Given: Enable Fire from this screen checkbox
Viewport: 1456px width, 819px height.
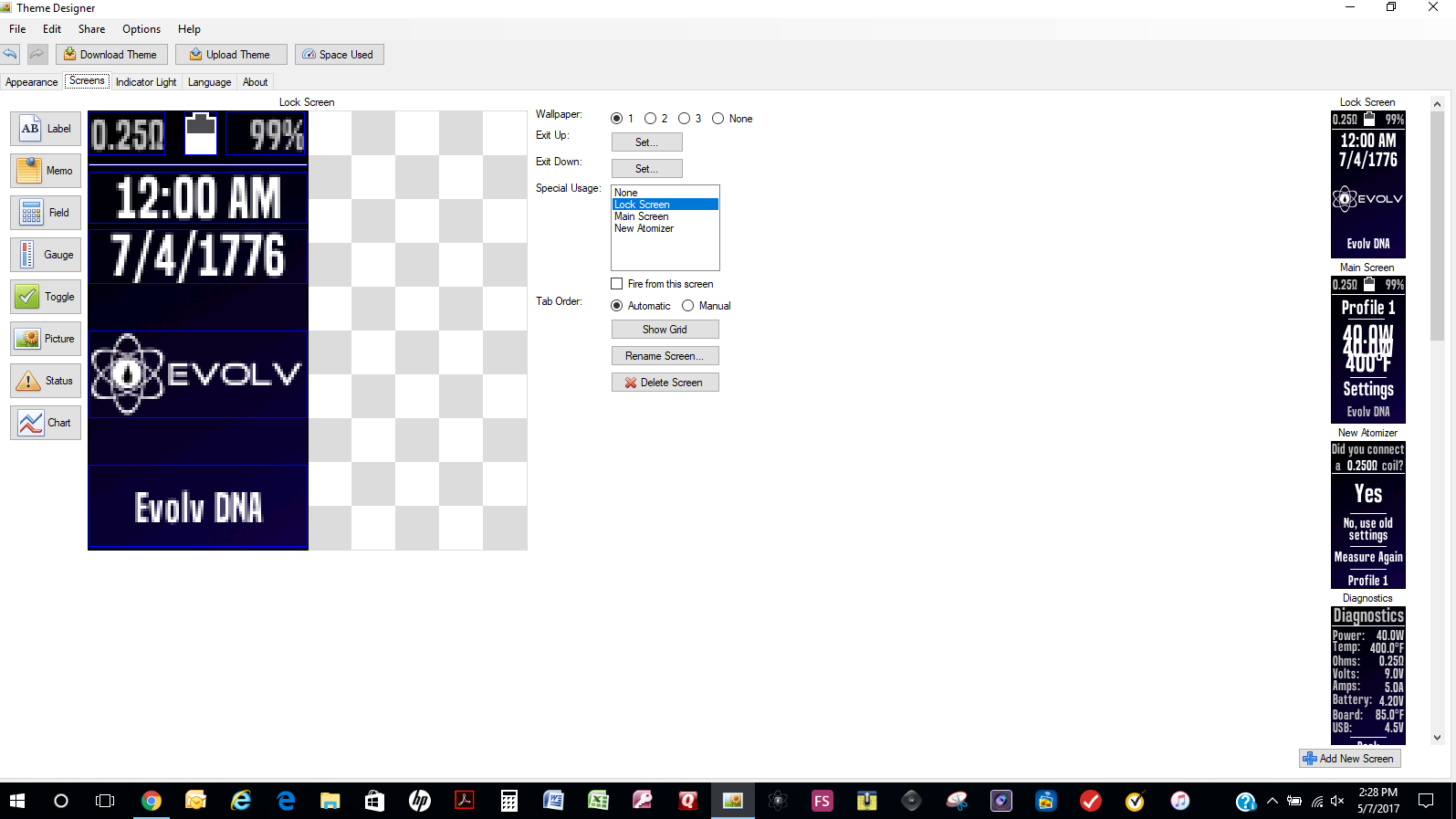Looking at the screenshot, I should 617,284.
